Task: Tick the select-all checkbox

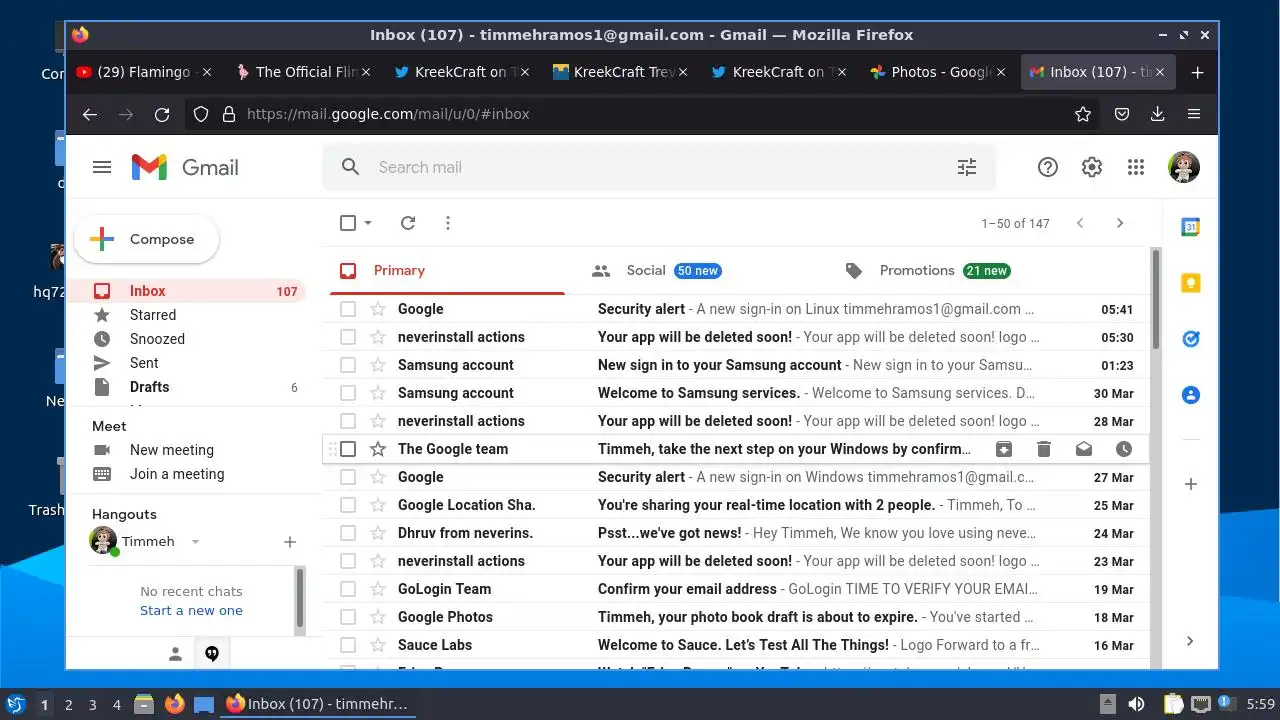Action: 348,223
